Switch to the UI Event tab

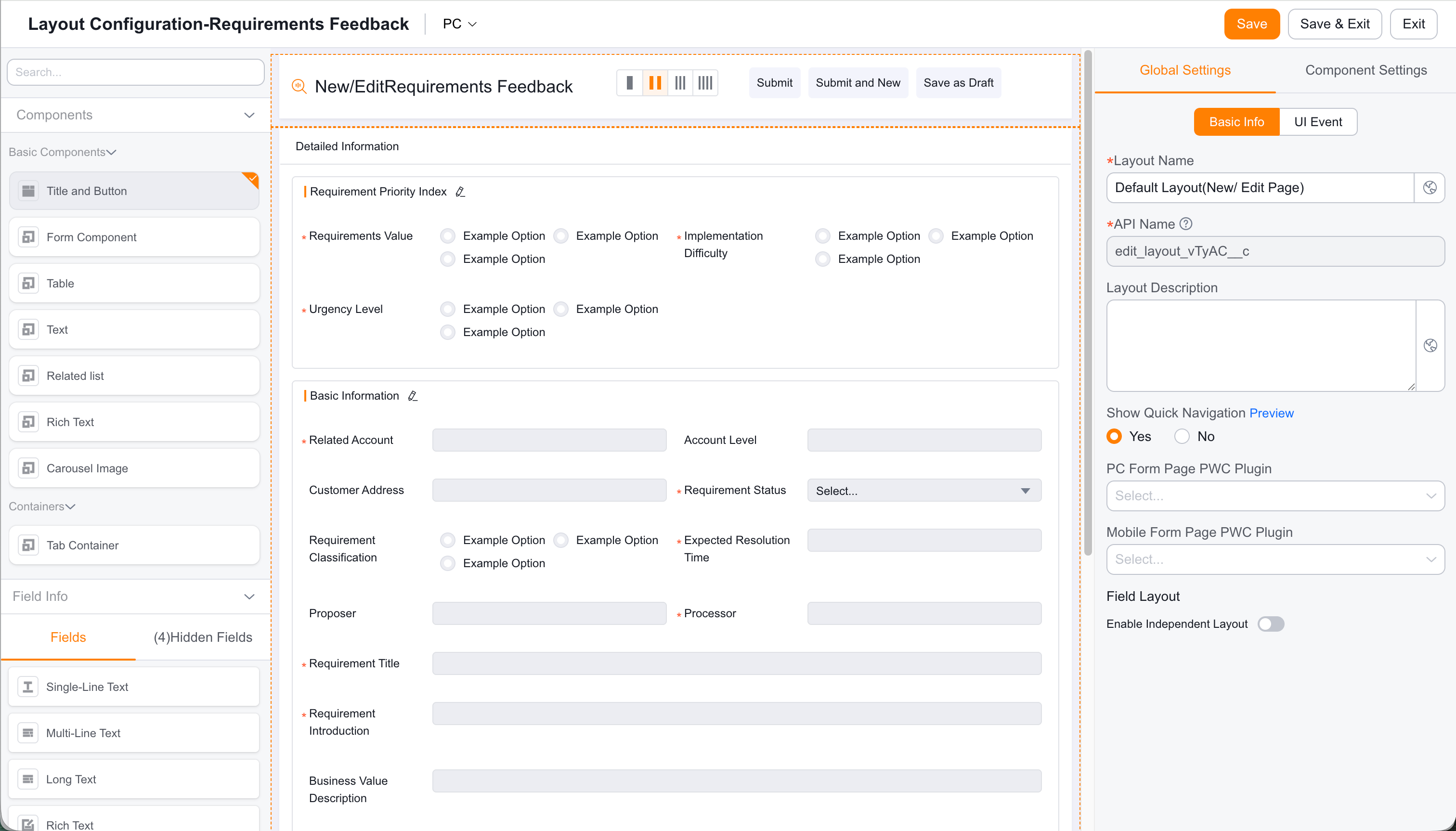(x=1318, y=122)
